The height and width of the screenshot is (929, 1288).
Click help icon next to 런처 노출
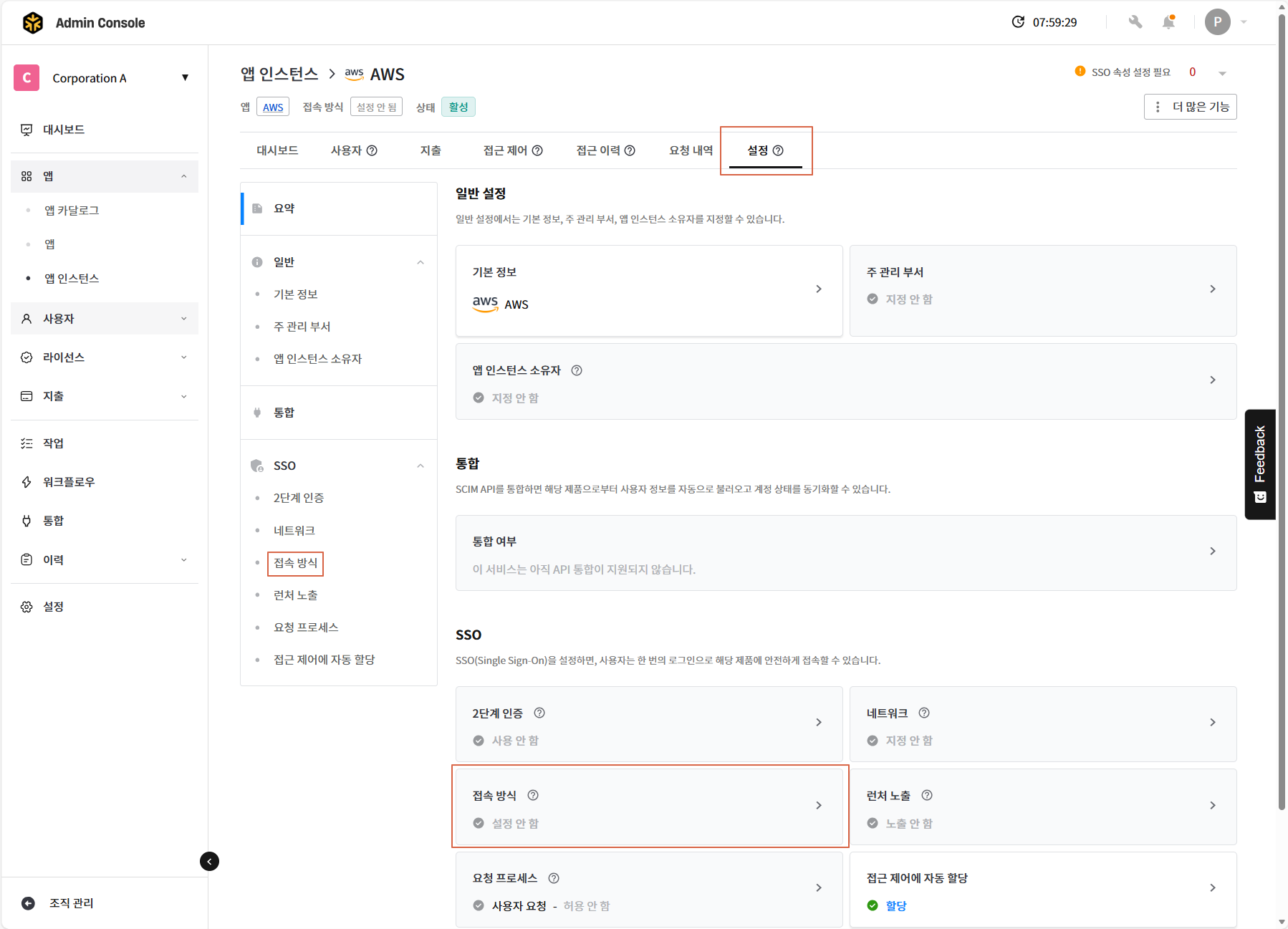[927, 795]
